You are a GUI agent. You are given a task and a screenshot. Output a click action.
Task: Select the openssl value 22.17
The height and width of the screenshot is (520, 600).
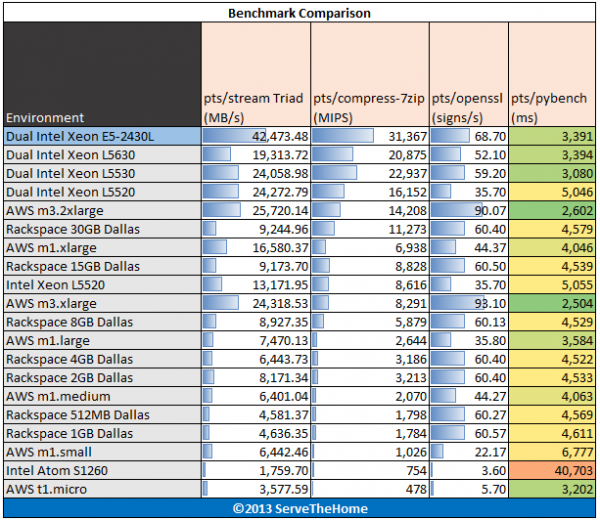[x=469, y=452]
